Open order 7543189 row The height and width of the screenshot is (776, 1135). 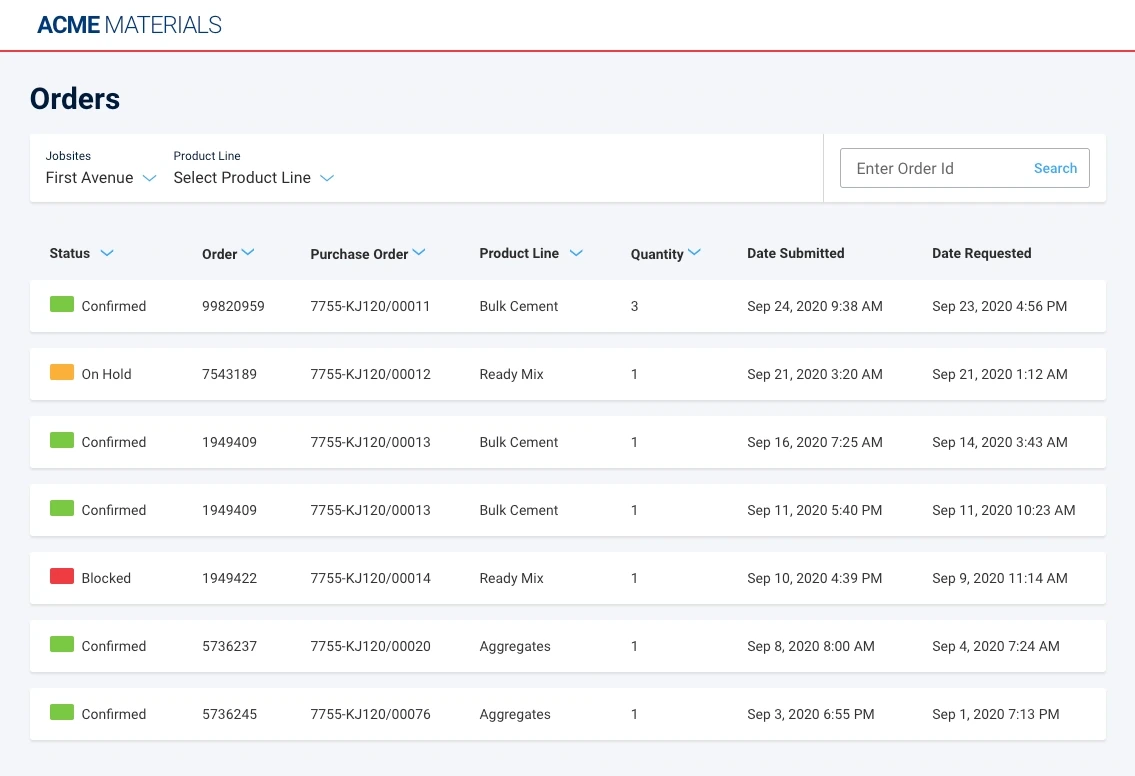[x=568, y=374]
